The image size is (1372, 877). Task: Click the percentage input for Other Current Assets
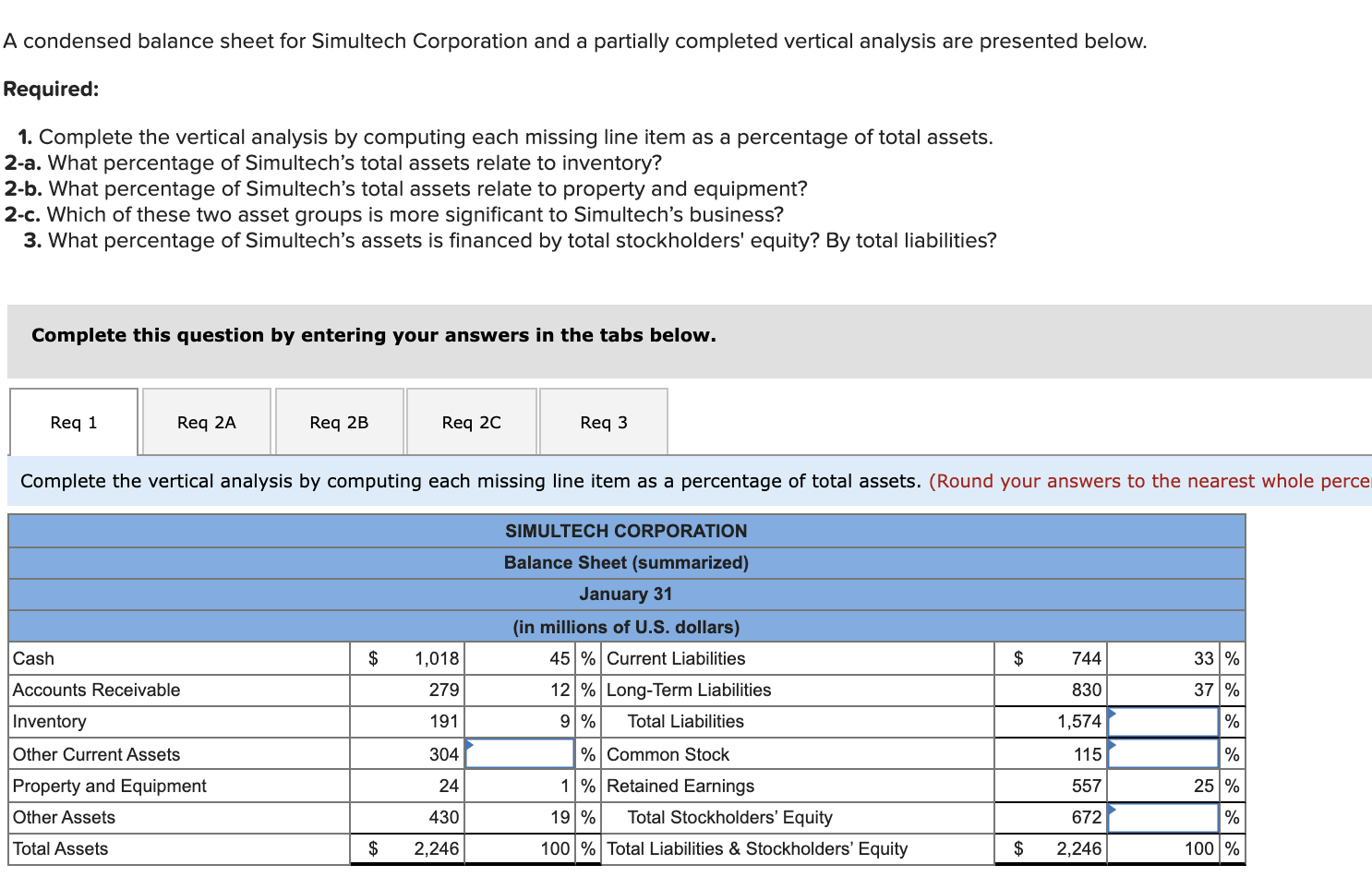click(520, 753)
